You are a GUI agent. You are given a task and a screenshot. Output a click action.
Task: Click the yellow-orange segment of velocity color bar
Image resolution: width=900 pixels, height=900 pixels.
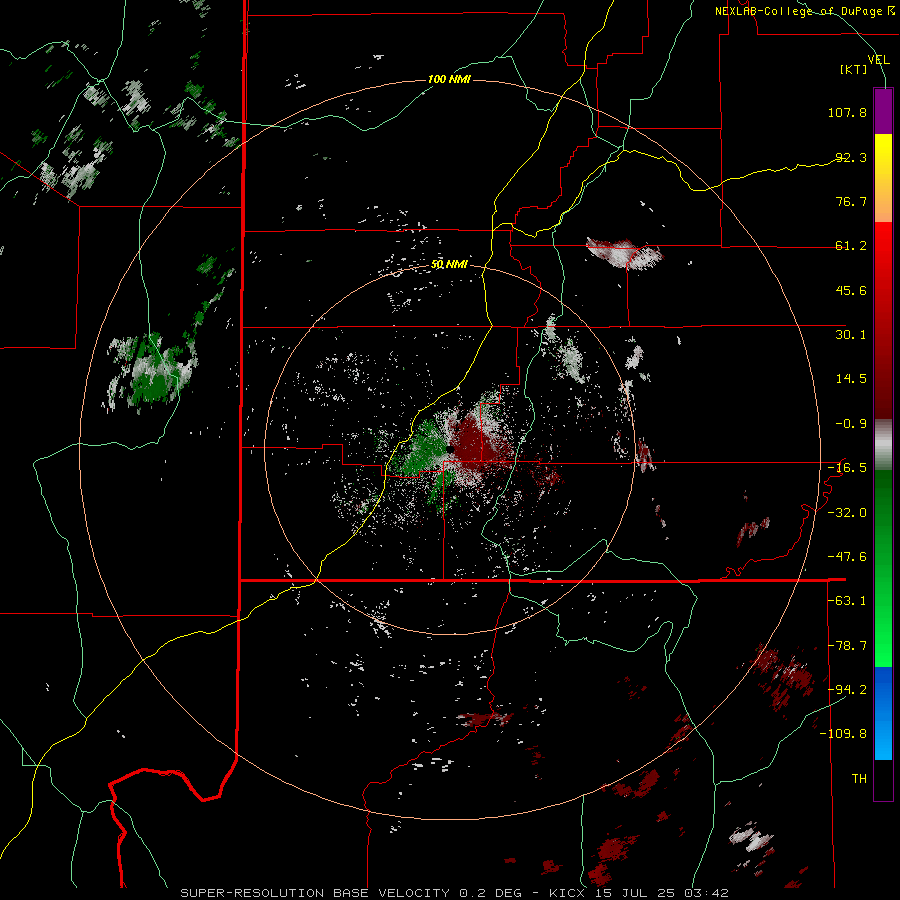(883, 178)
